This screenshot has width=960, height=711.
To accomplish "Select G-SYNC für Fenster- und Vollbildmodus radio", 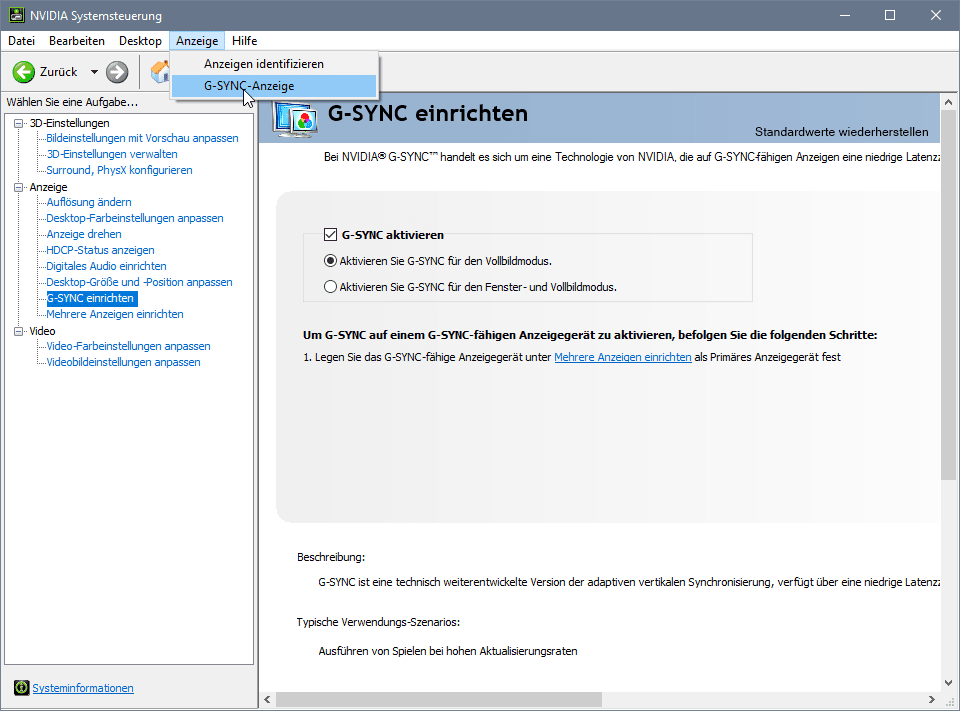I will tap(331, 287).
